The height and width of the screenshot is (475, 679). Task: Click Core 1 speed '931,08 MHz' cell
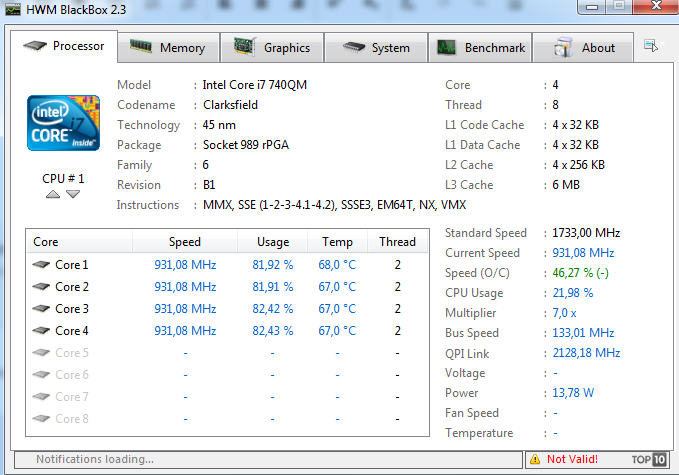(x=185, y=265)
